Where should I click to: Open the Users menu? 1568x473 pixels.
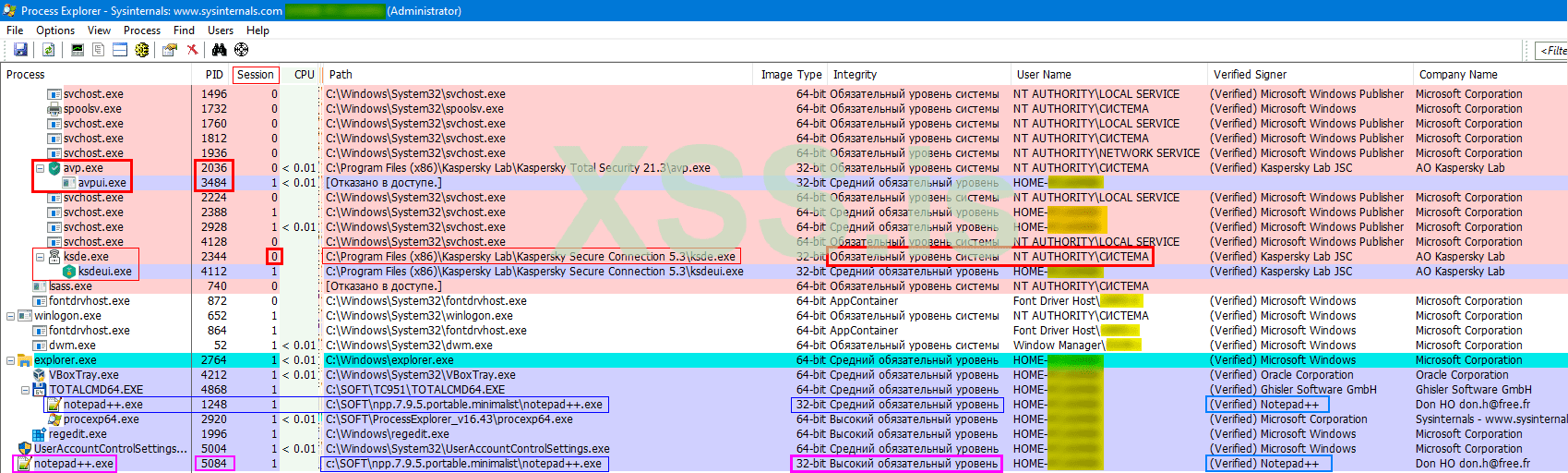[221, 30]
